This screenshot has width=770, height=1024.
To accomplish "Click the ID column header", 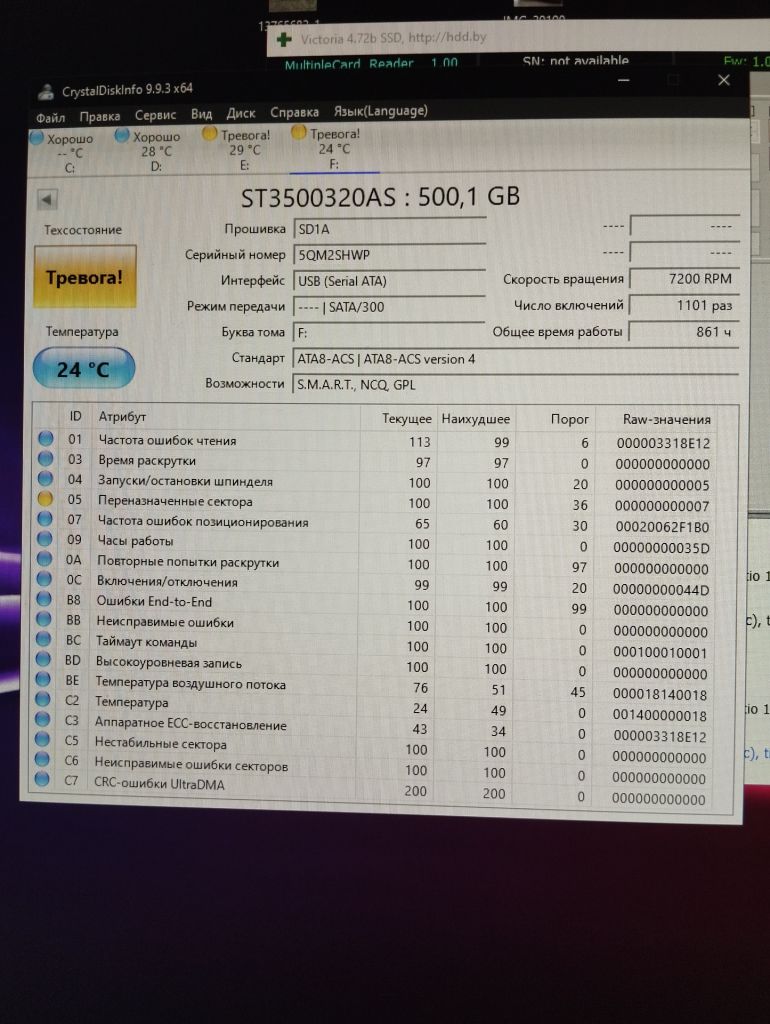I will (x=75, y=417).
